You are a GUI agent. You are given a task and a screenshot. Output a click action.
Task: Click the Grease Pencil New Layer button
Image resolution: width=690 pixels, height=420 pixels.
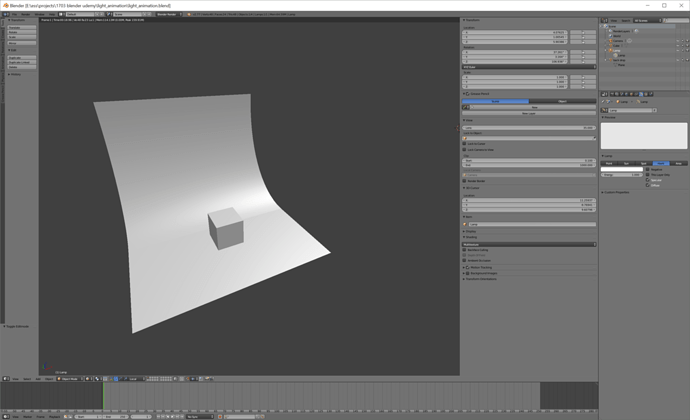[x=529, y=113]
